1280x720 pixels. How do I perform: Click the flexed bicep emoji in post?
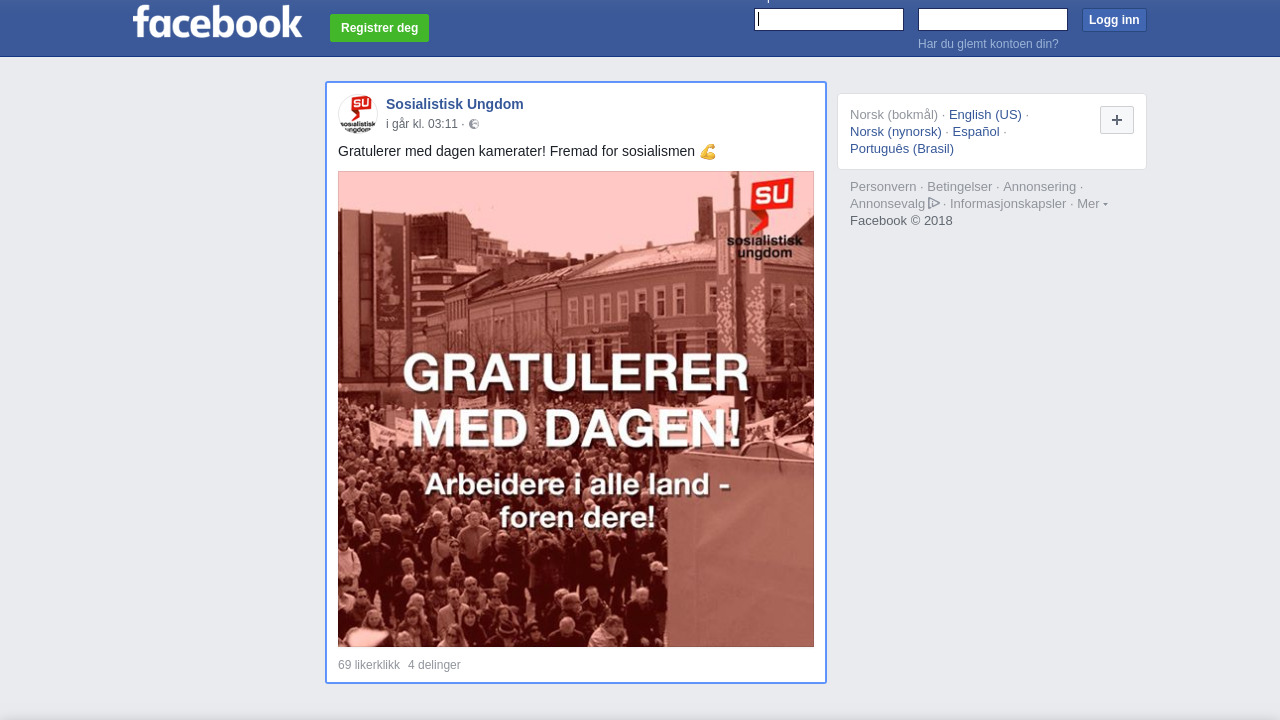(x=708, y=152)
